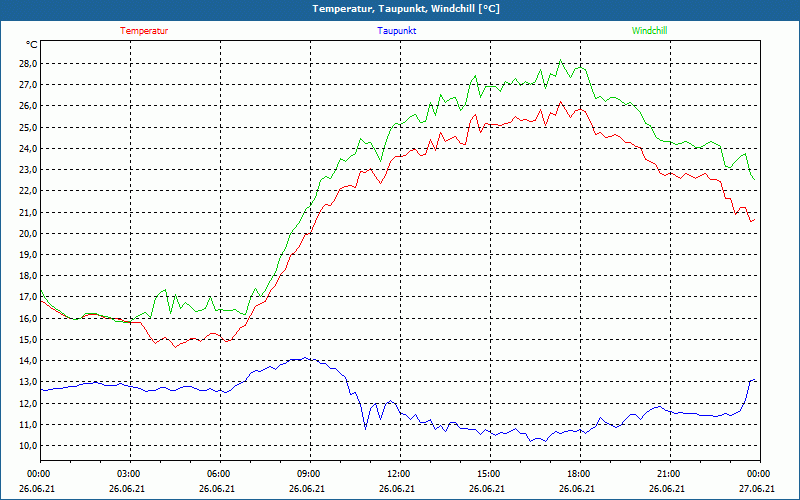This screenshot has width=800, height=500.
Task: Click the 22,0 y-axis value
Action: (28, 191)
